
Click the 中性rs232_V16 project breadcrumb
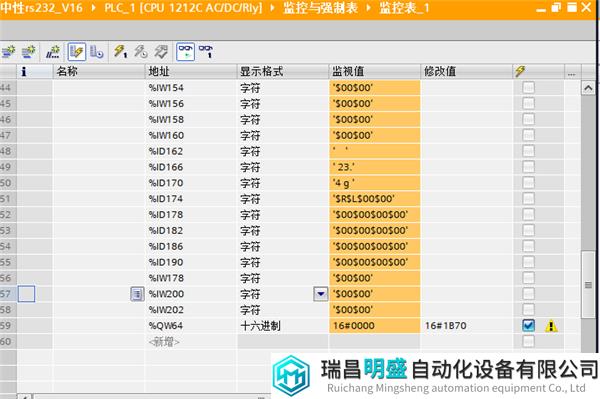(41, 8)
